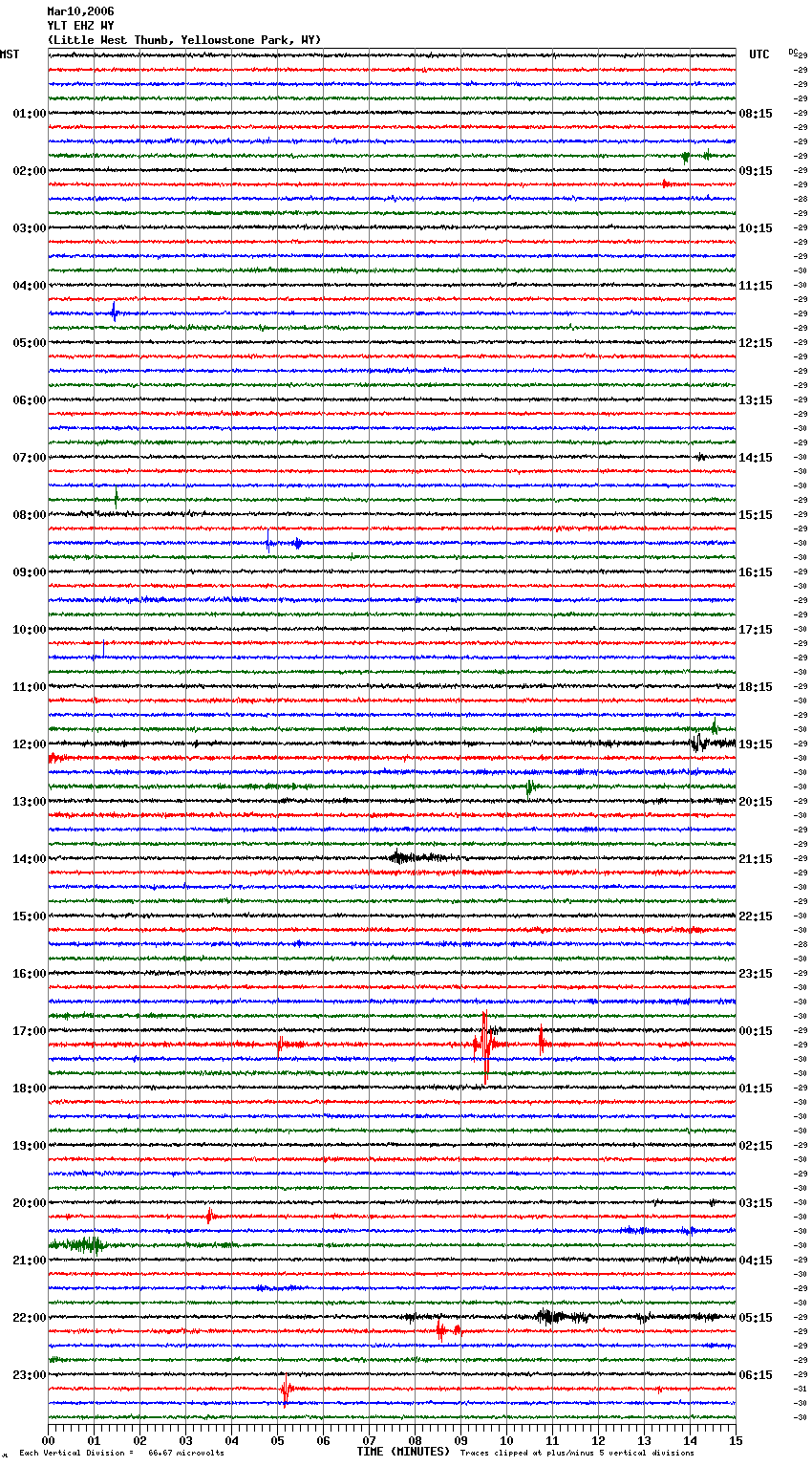Screen dimensions: 812x1466
Task: Click the Each Vertical Division microvolts note
Action: [x=122, y=1453]
